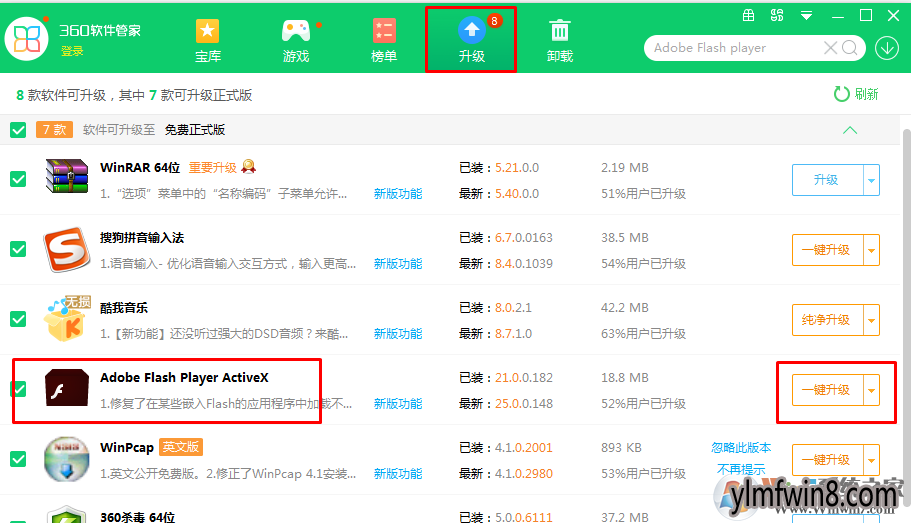Open dropdown arrow beside WinRAR 升级 button
This screenshot has height=523, width=911.
(871, 180)
